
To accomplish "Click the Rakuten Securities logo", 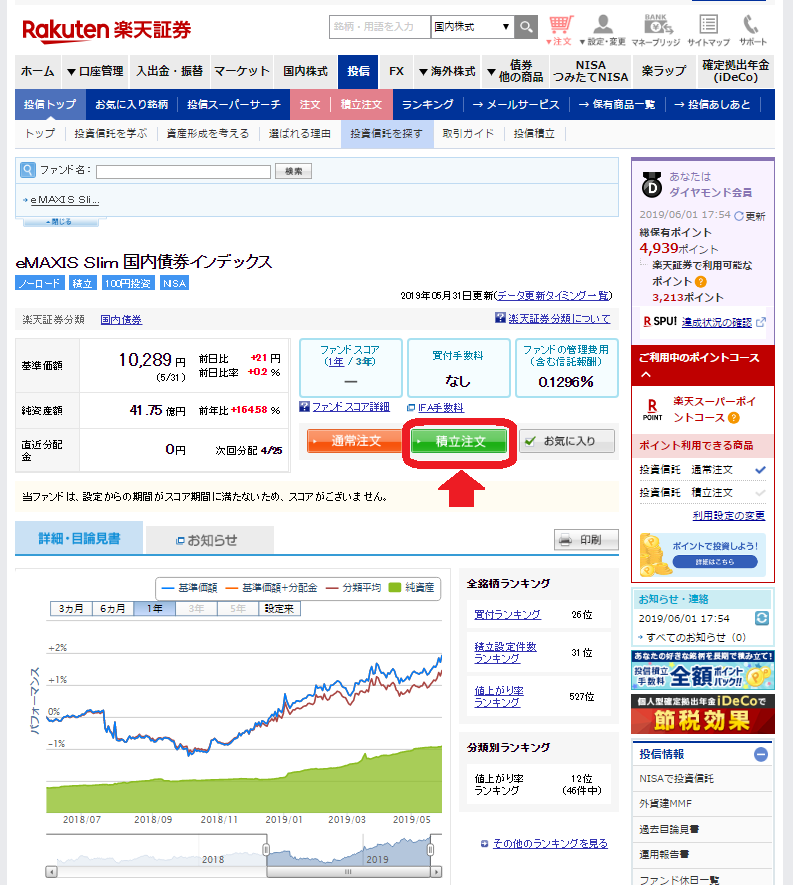I will coord(107,30).
